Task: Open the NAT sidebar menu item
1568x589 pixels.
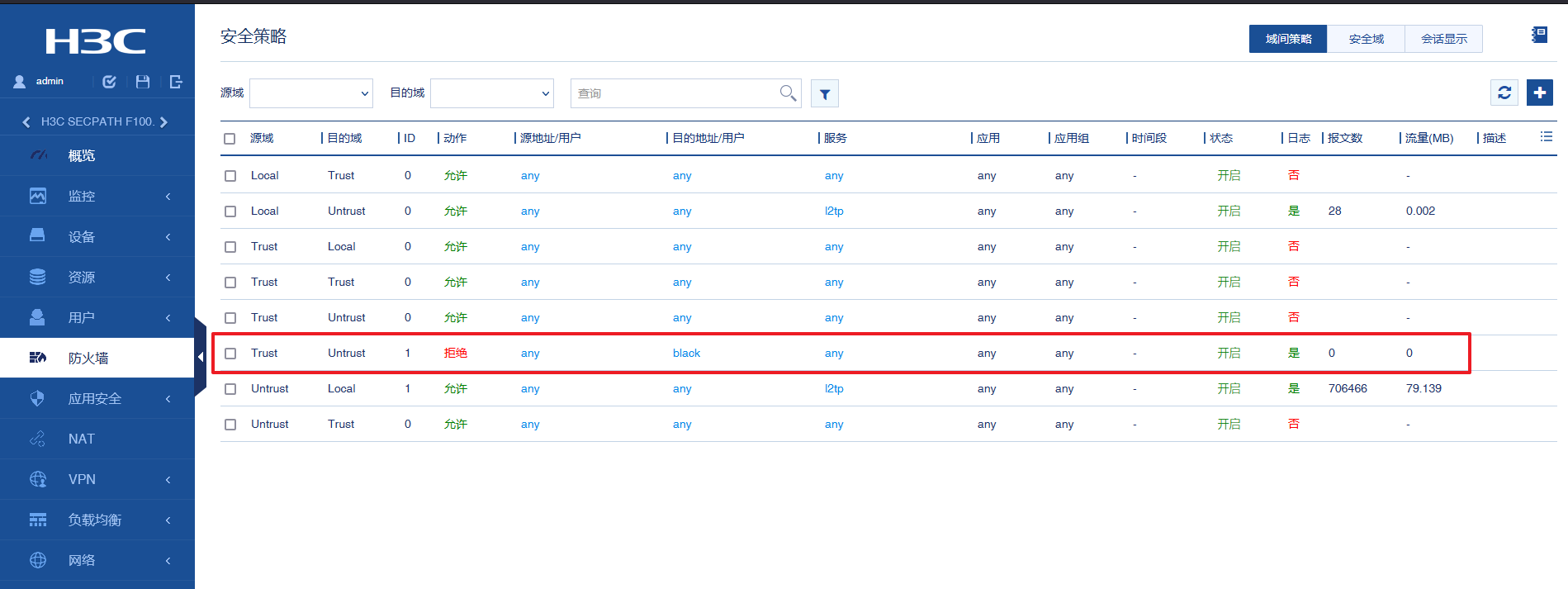Action: [x=97, y=439]
